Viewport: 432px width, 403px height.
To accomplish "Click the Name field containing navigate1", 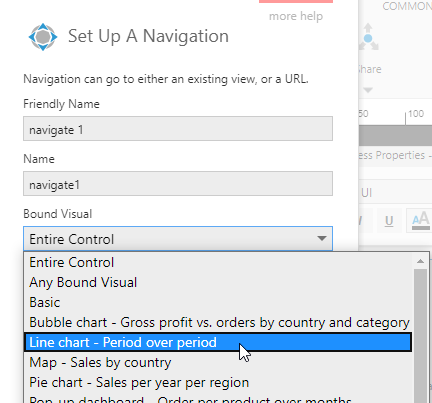I will pos(178,184).
